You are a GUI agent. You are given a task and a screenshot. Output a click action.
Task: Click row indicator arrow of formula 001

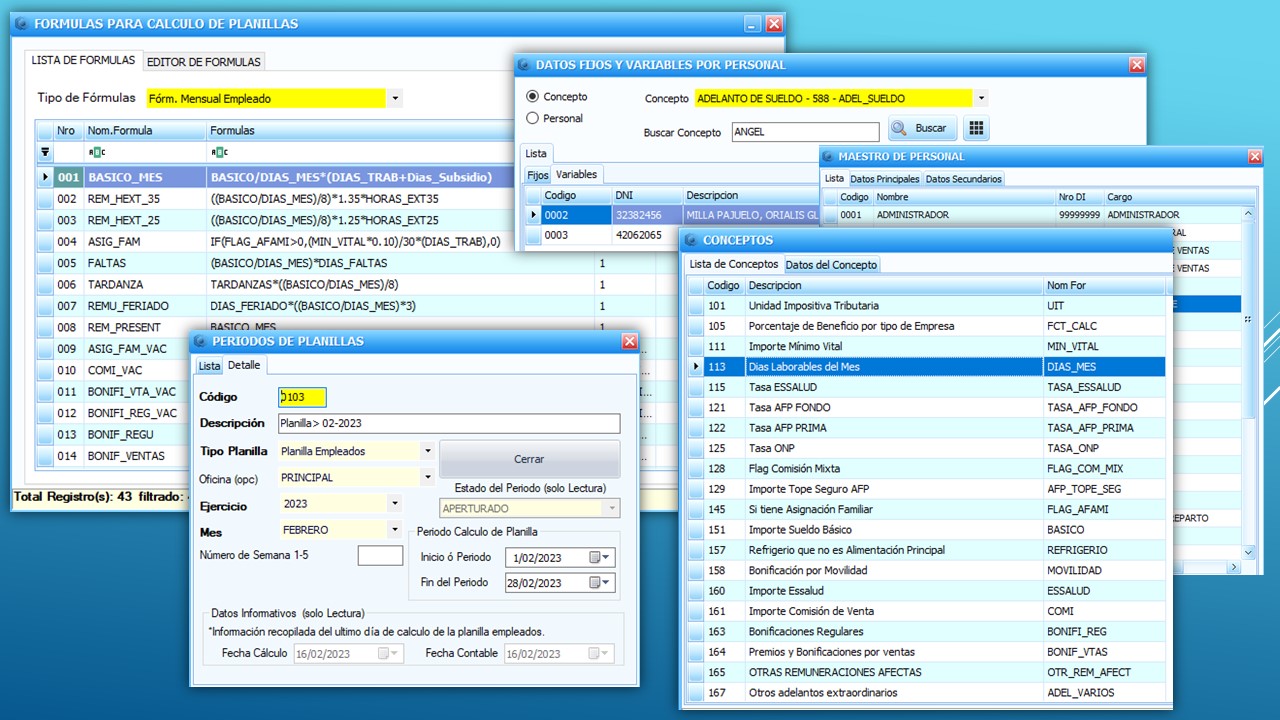(x=44, y=177)
